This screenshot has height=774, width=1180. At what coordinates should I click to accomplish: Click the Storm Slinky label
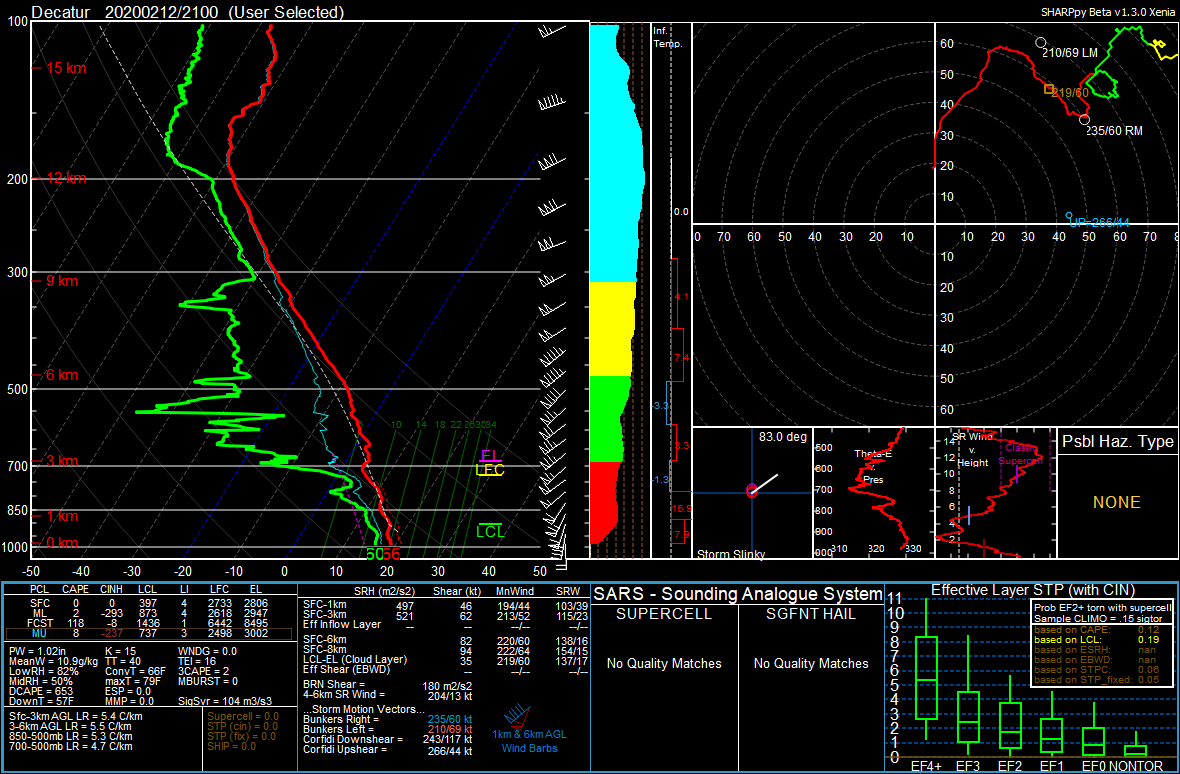(733, 554)
